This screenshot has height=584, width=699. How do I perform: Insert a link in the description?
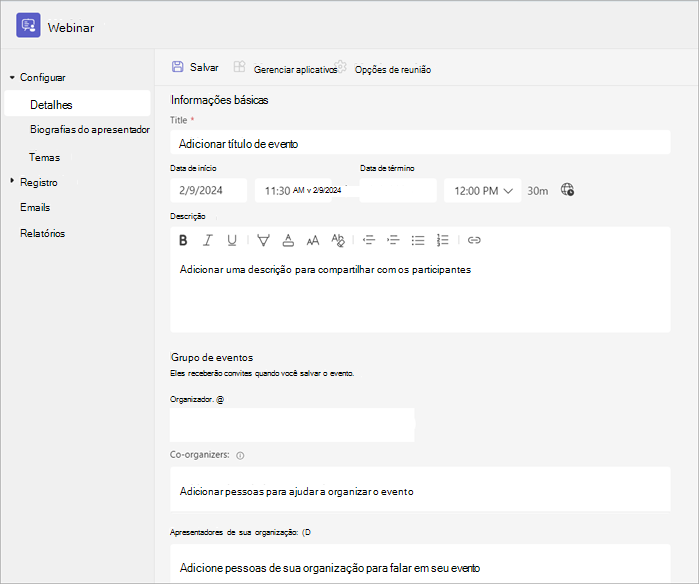474,240
